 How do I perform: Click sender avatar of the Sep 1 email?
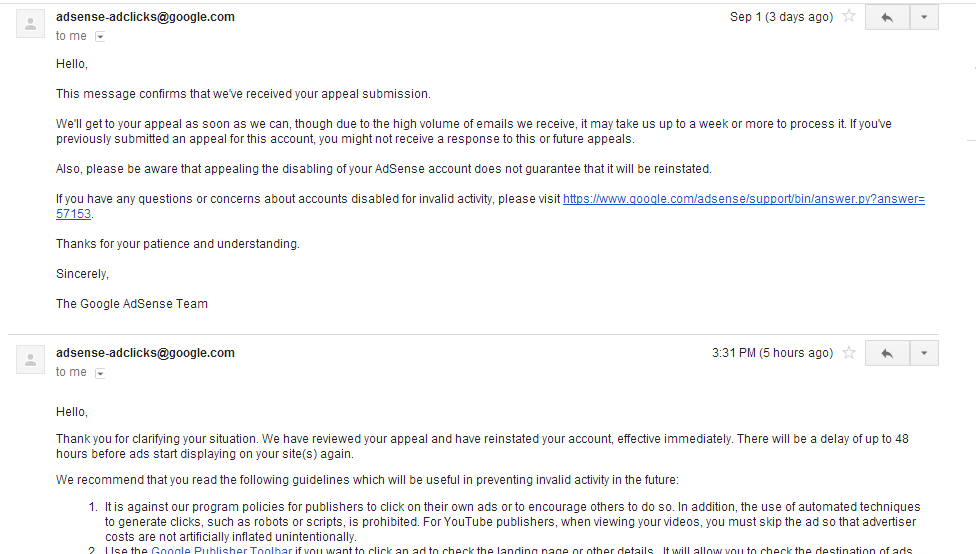pos(31,23)
